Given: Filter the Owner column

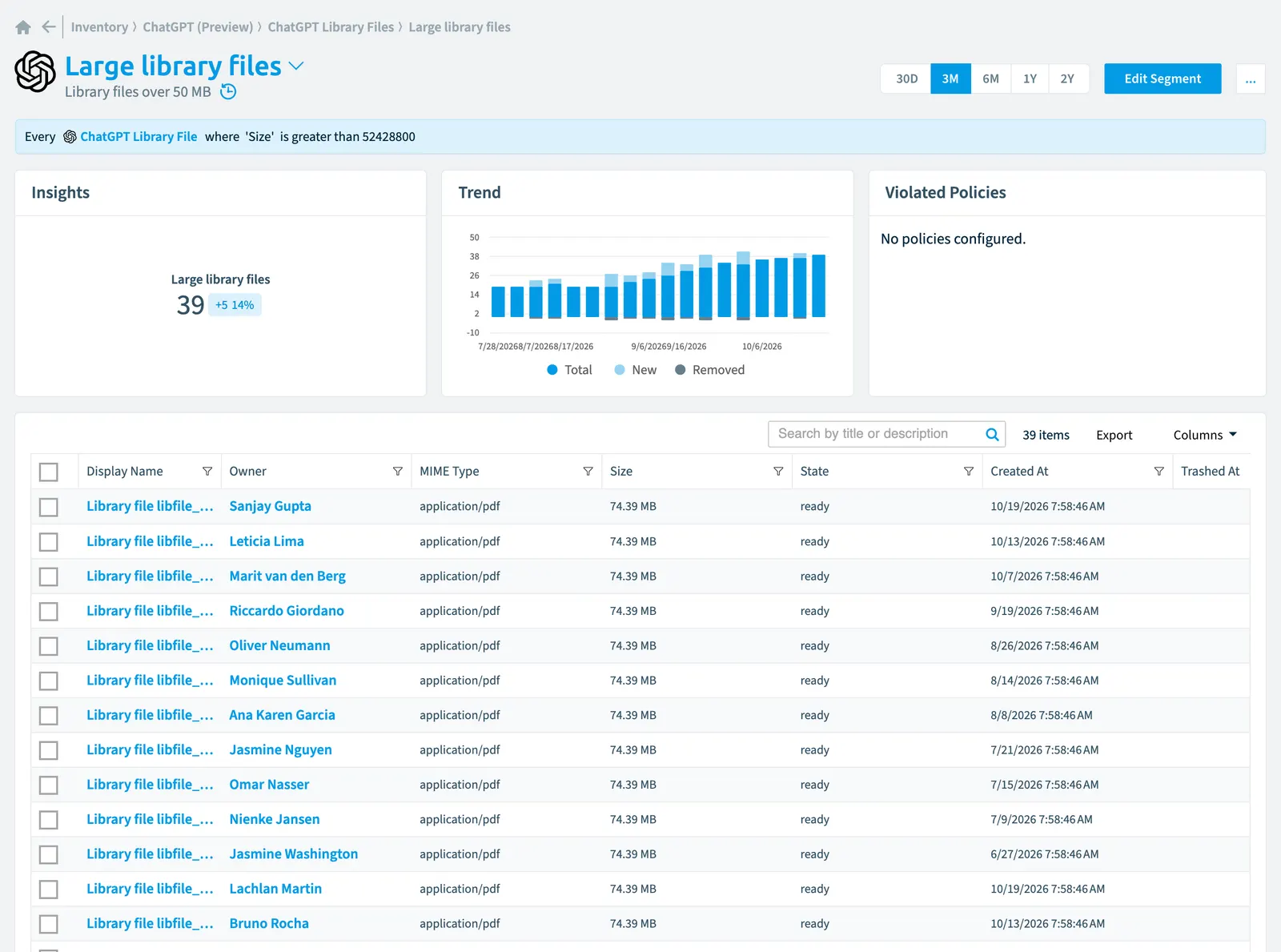Looking at the screenshot, I should click(x=398, y=472).
